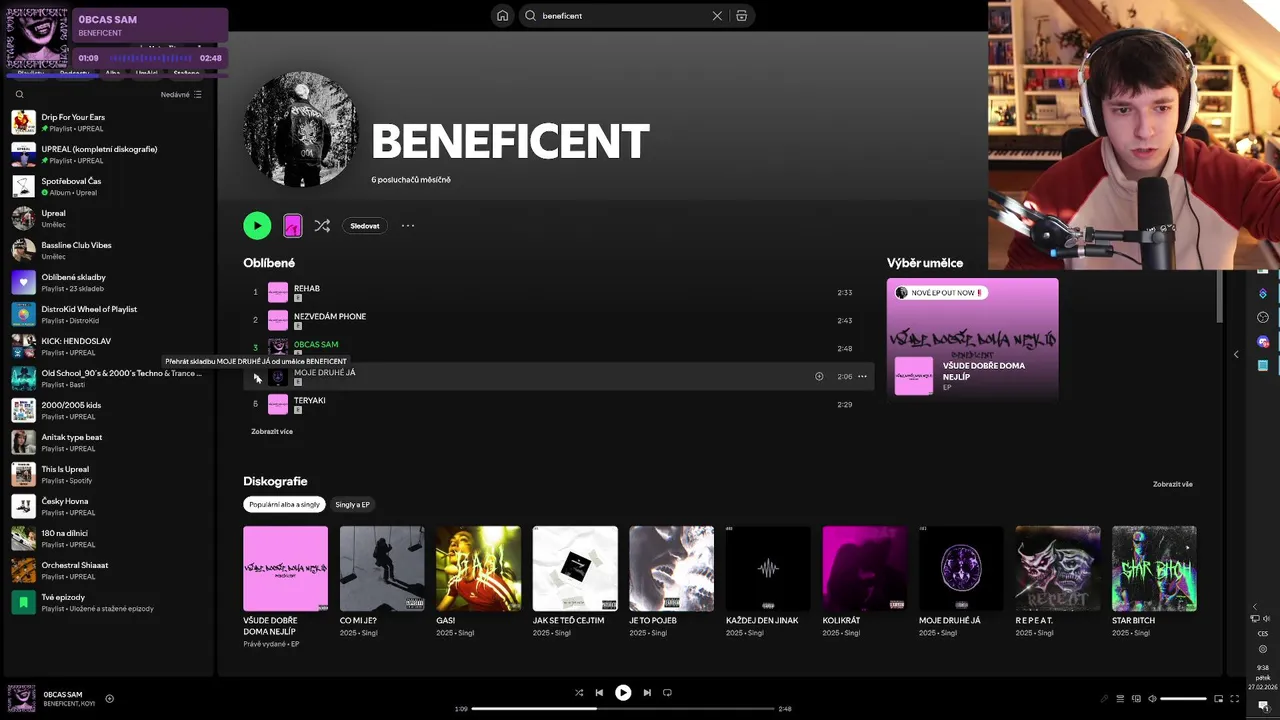Viewport: 1280px width, 720px height.
Task: Show hidden system tray icons chevron
Action: [x=1256, y=607]
